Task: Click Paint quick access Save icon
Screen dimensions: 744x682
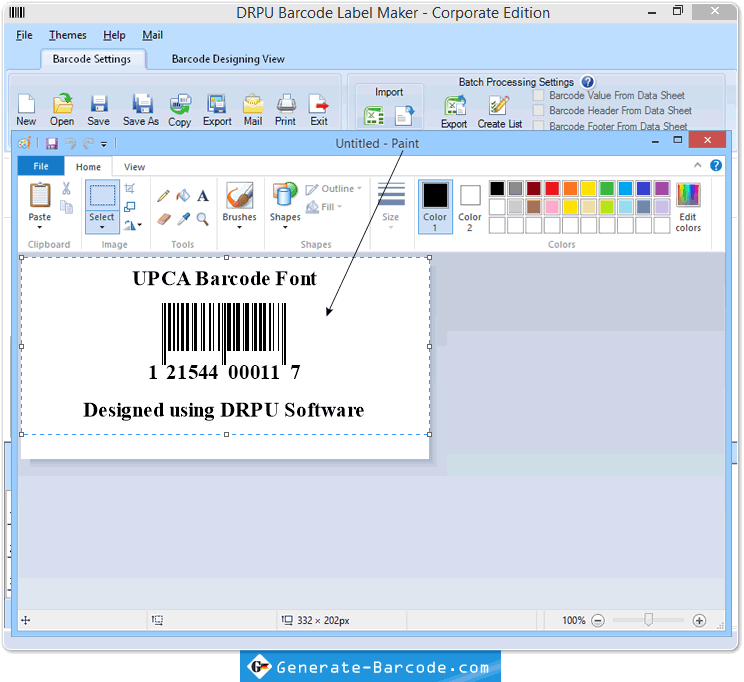Action: tap(52, 143)
